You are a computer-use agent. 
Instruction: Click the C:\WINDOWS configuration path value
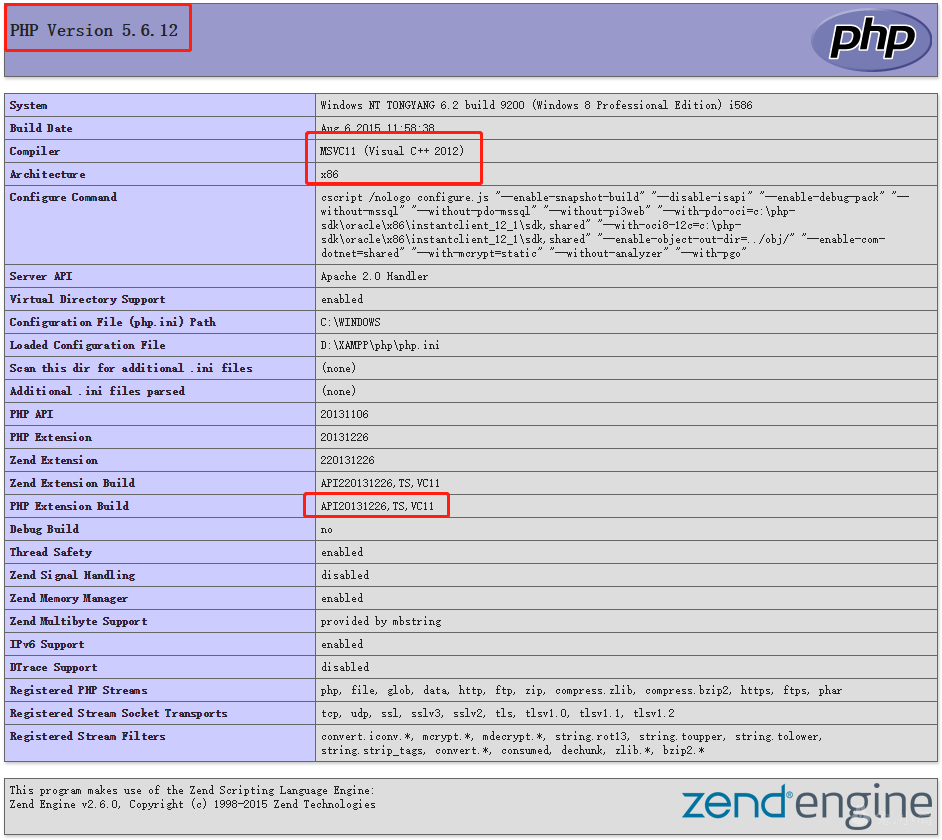pos(350,322)
